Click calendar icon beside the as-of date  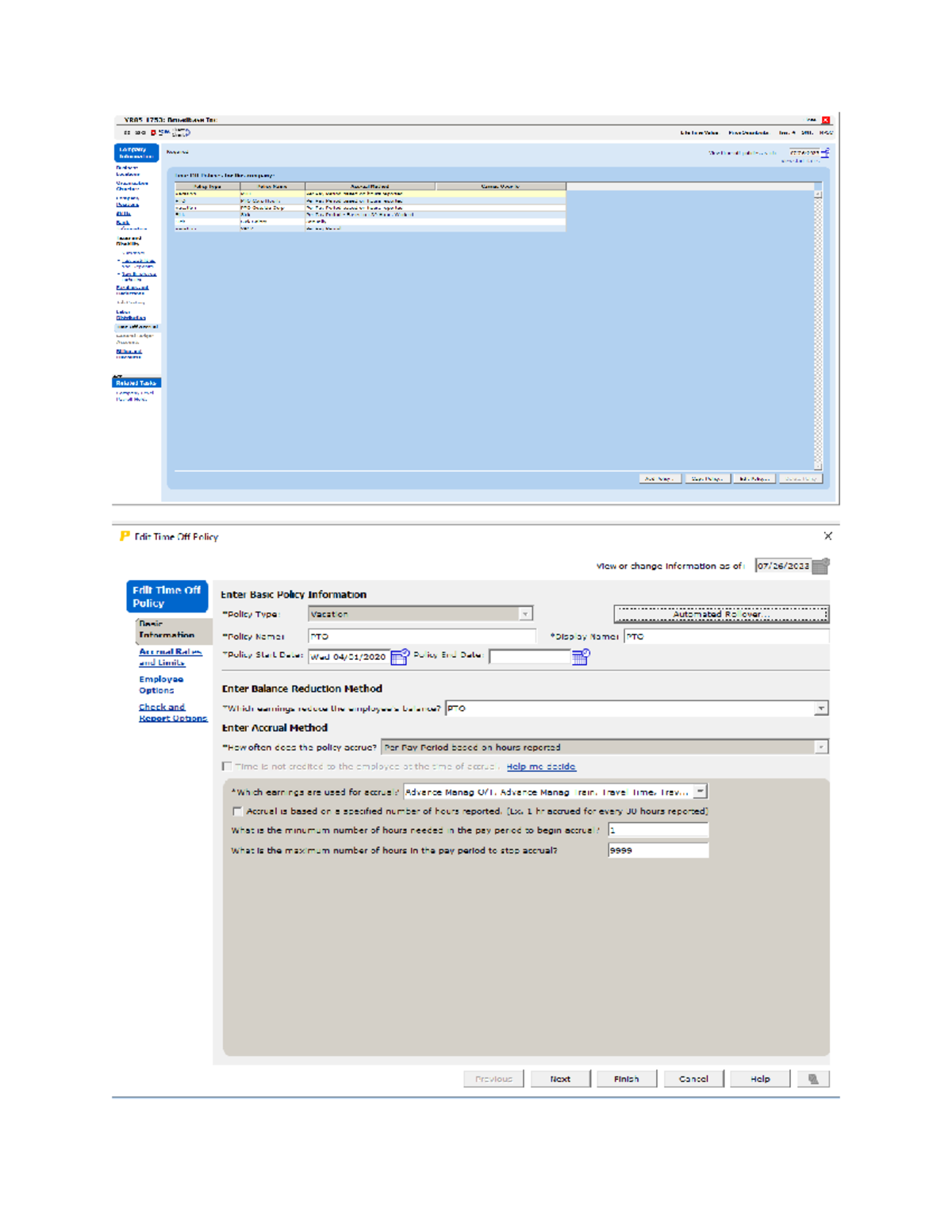tap(821, 566)
